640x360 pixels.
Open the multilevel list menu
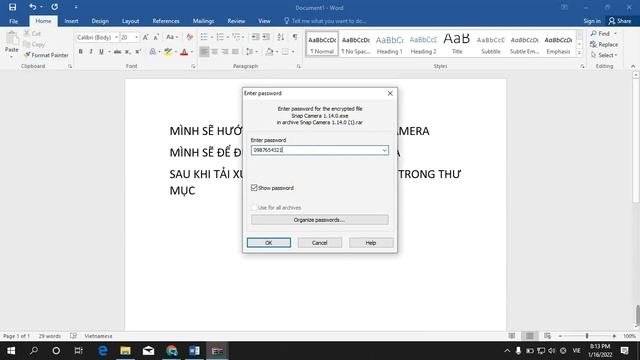238,37
